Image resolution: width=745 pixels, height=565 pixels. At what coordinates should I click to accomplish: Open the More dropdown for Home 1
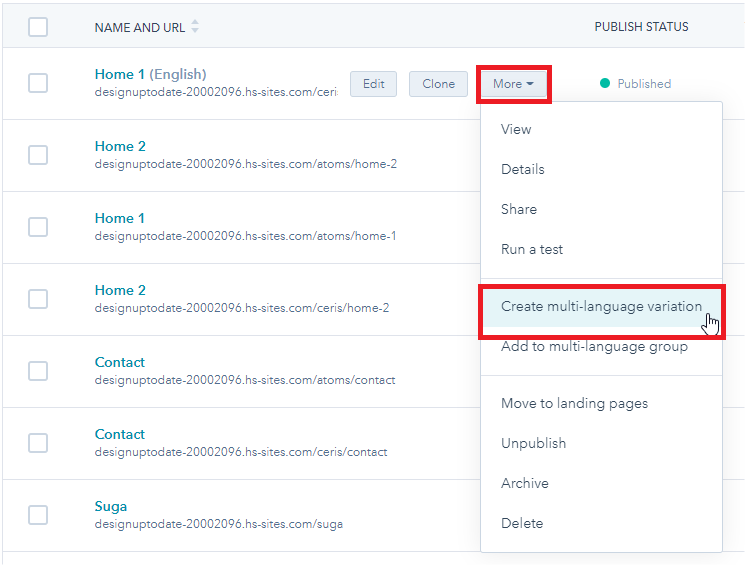click(513, 84)
